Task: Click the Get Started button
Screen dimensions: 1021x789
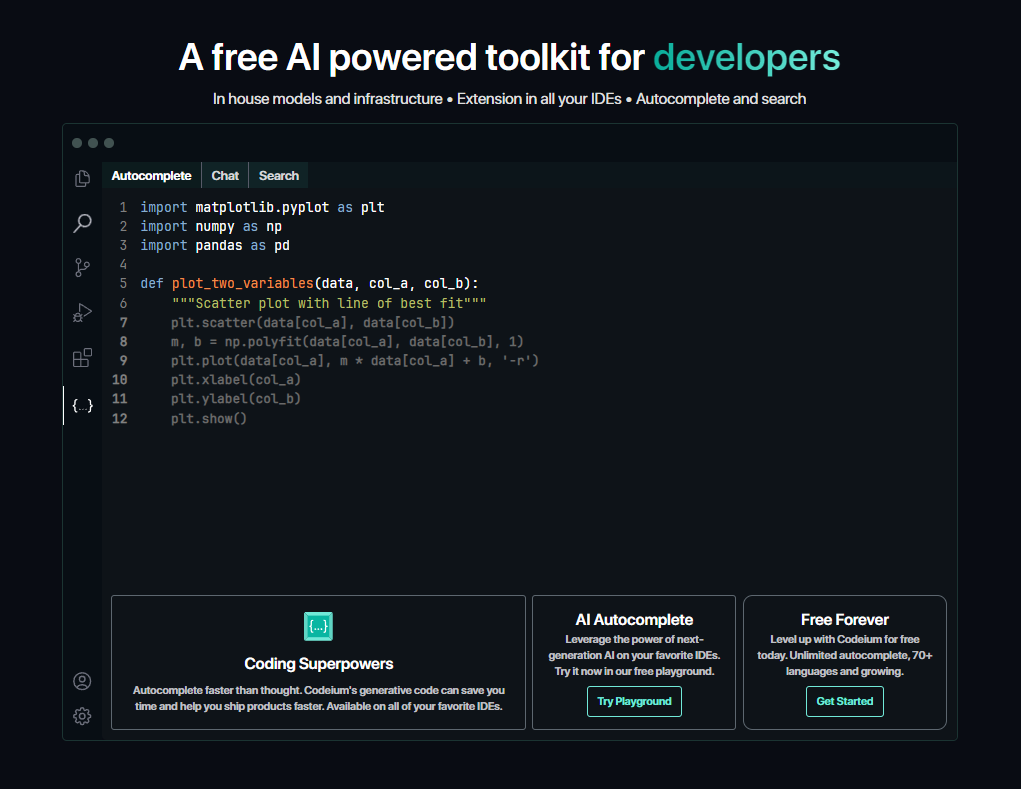Action: click(x=845, y=701)
